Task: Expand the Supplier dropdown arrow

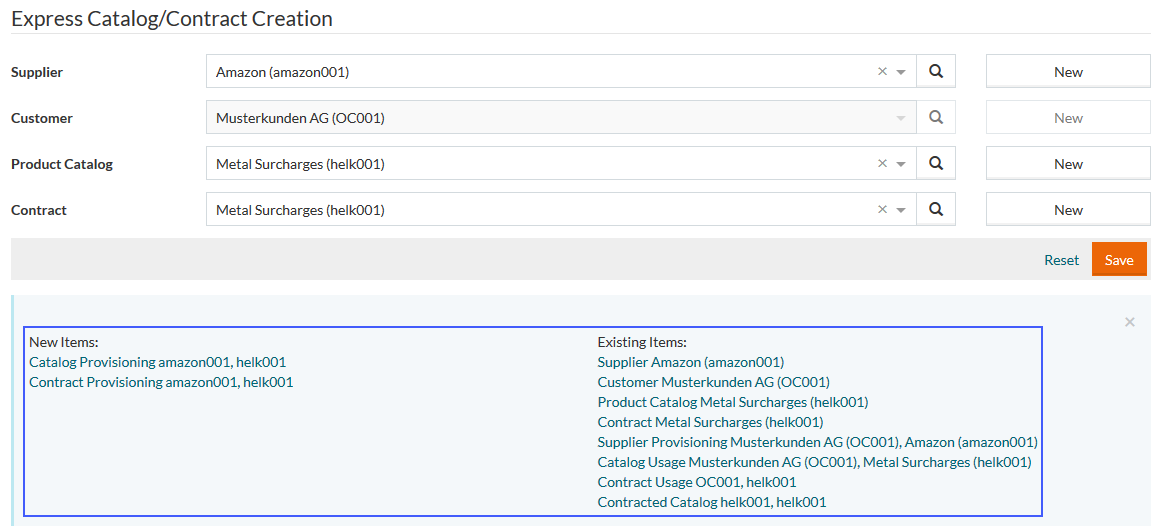Action: 901,72
